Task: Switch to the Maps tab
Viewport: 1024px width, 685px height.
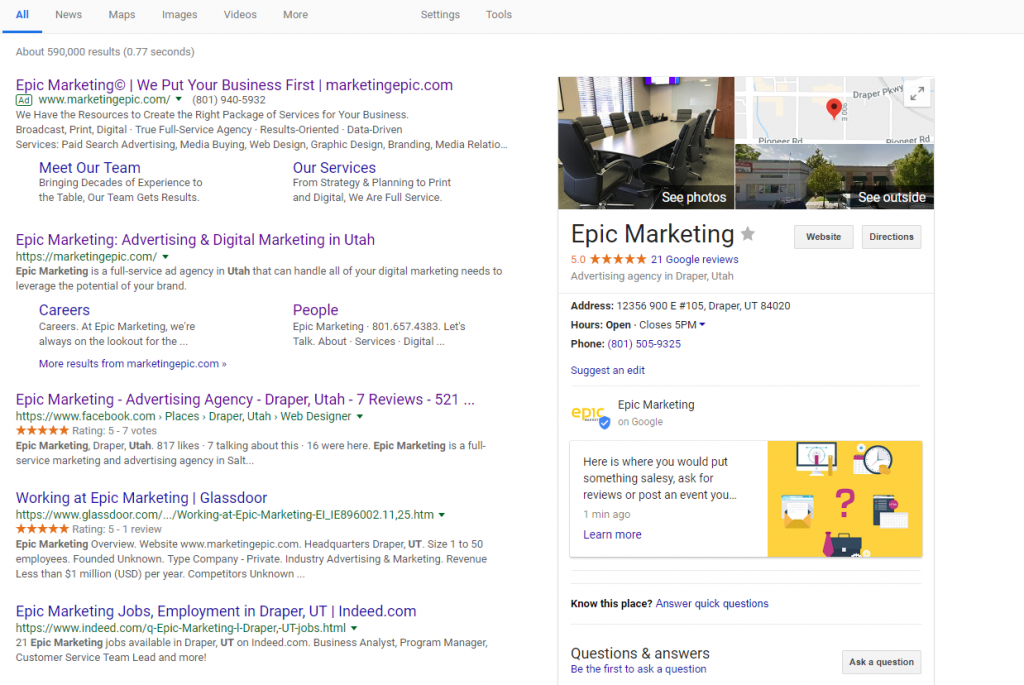Action: pos(122,14)
